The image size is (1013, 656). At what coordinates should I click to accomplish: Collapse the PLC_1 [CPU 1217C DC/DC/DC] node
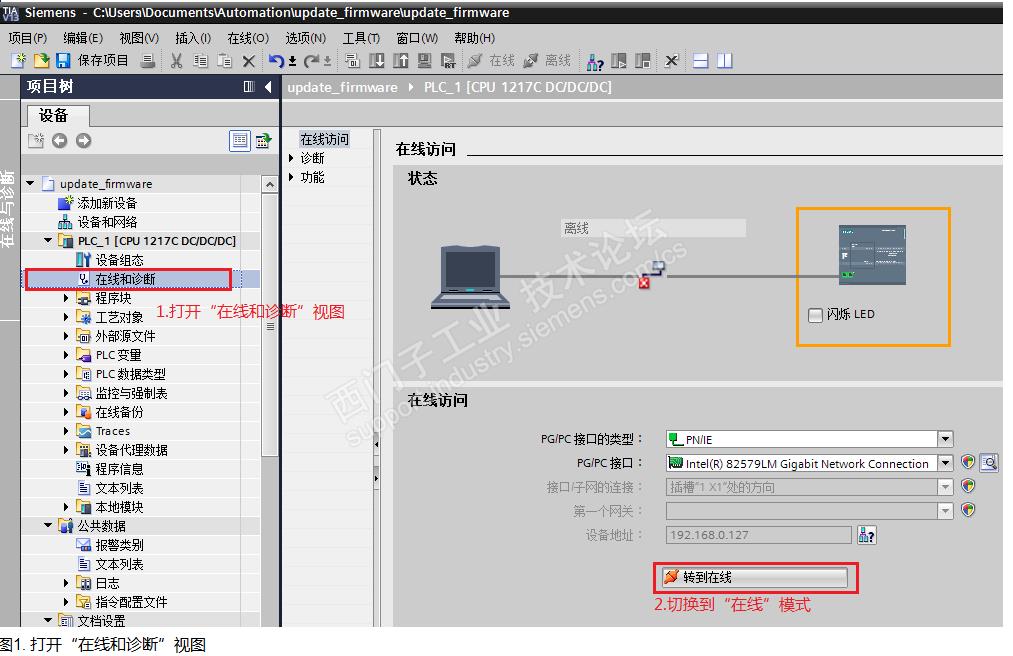(48, 240)
